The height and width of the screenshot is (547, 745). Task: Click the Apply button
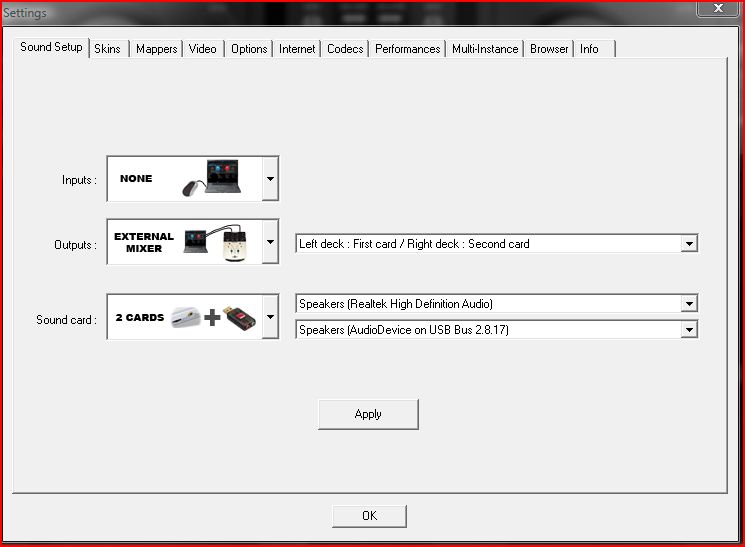(368, 414)
